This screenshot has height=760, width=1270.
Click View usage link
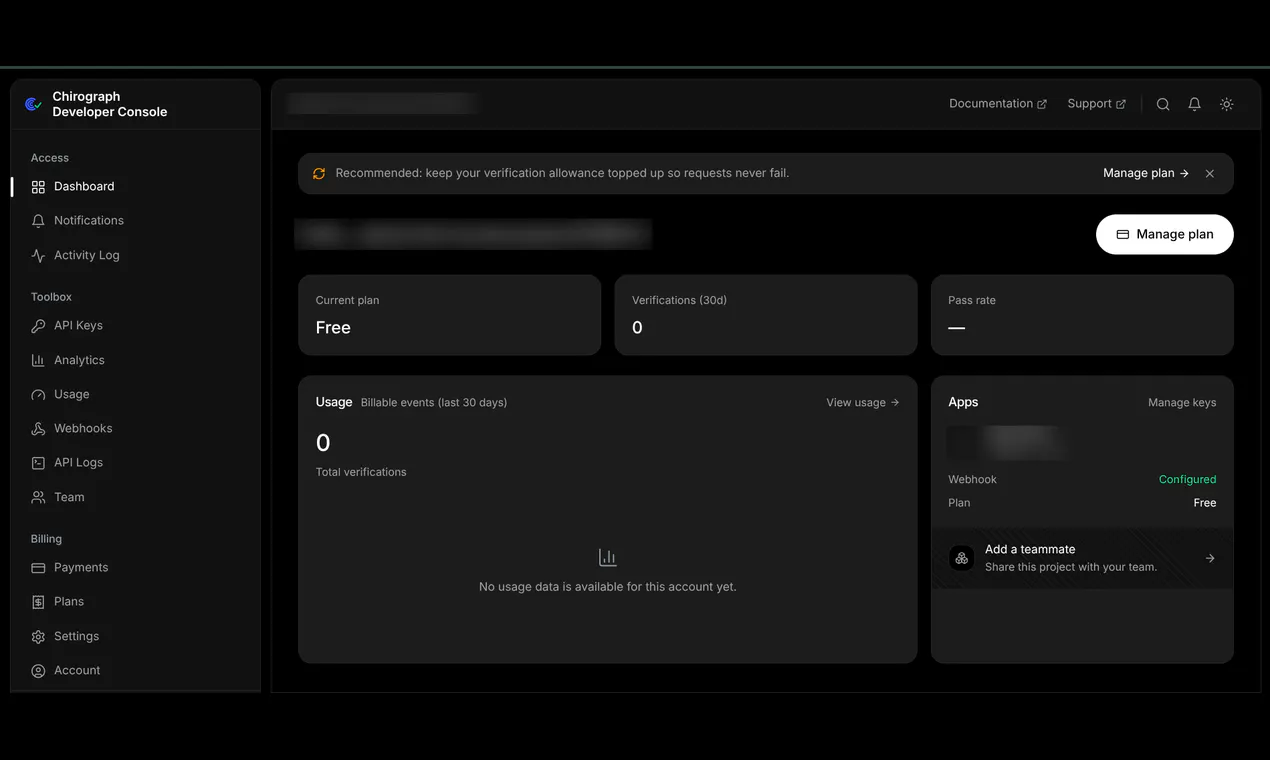coord(863,403)
